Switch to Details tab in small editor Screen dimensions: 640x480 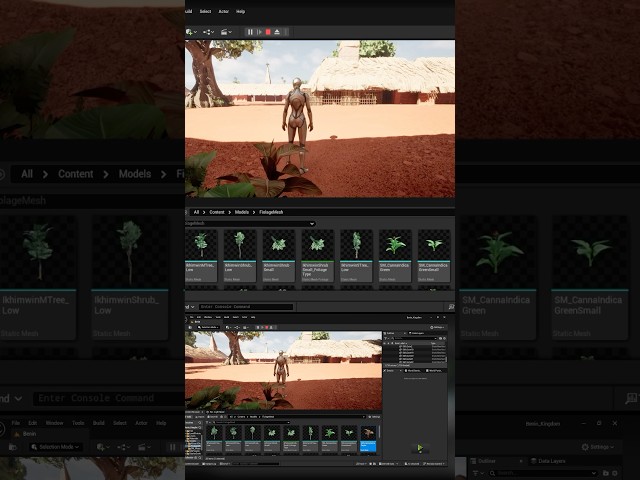(x=389, y=371)
